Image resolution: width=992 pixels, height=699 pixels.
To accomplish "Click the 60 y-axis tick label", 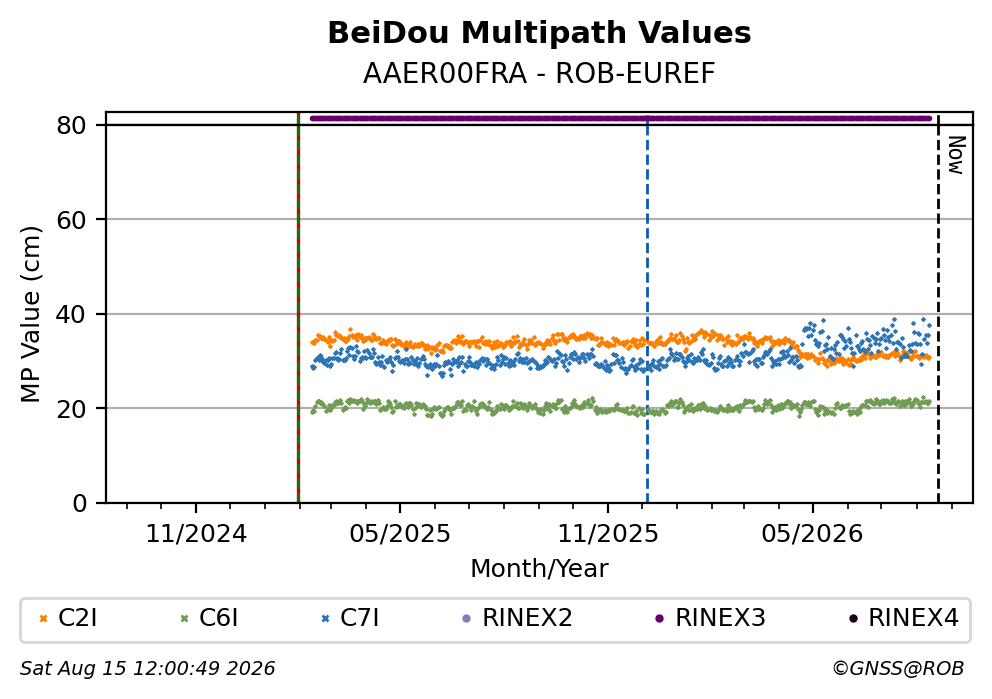I will point(71,220).
